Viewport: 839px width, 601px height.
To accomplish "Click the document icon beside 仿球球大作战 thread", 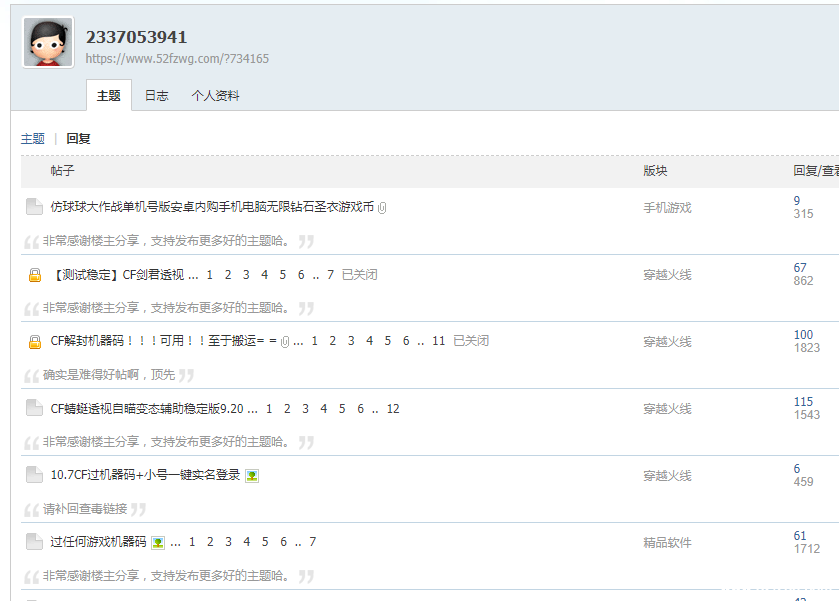I will click(34, 207).
